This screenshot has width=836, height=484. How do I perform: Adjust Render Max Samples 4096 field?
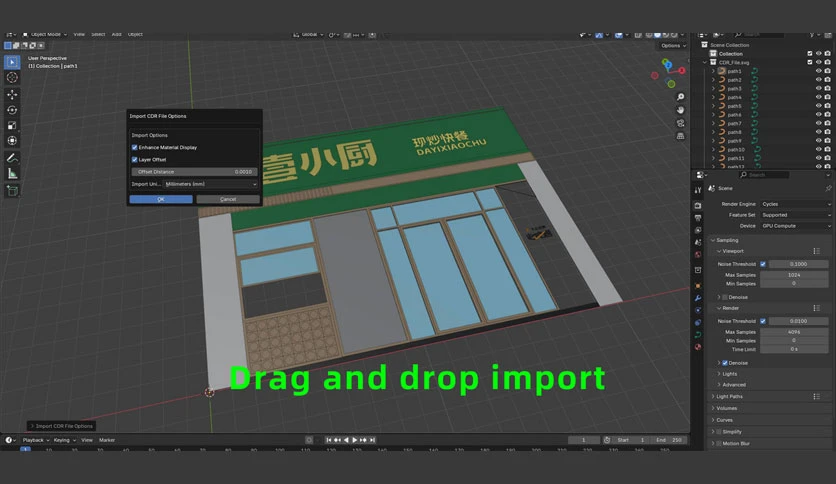pos(794,332)
